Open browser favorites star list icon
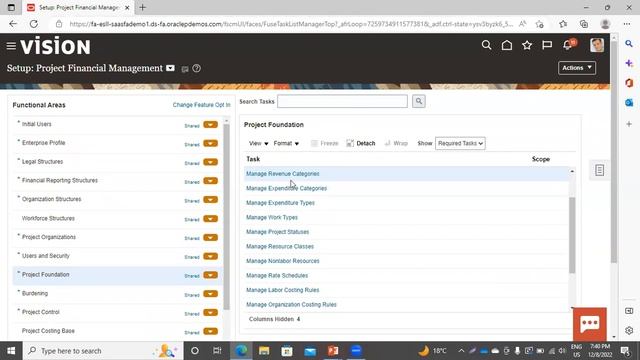Screen dimensions: 640x360 [x=563, y=24]
